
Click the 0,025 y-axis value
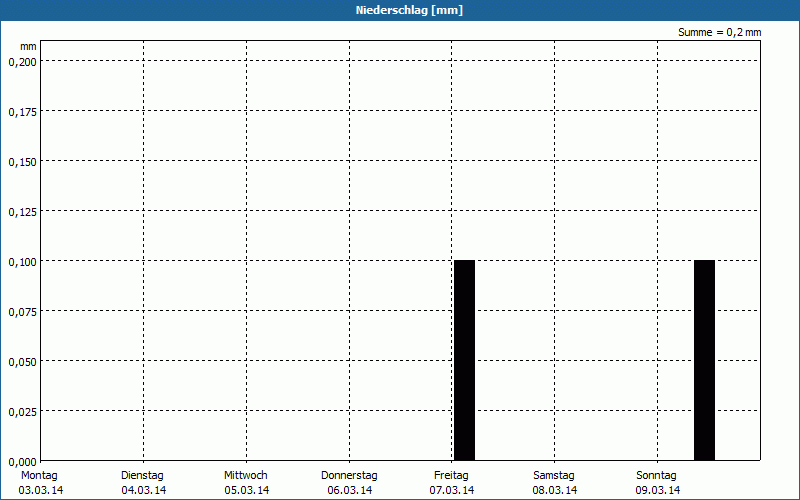click(22, 412)
